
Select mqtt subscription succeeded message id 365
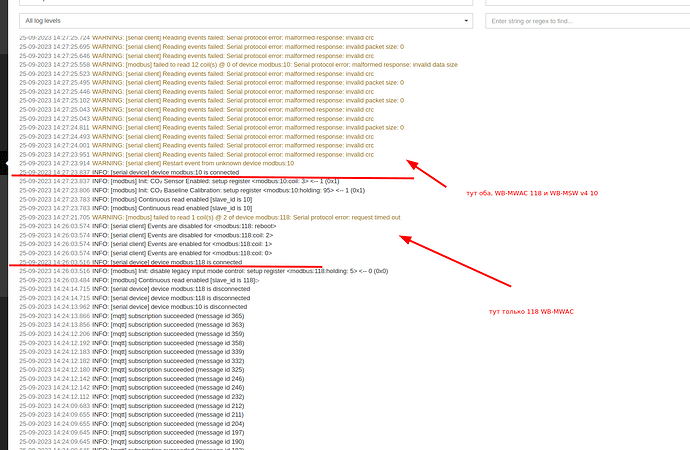[x=132, y=316]
